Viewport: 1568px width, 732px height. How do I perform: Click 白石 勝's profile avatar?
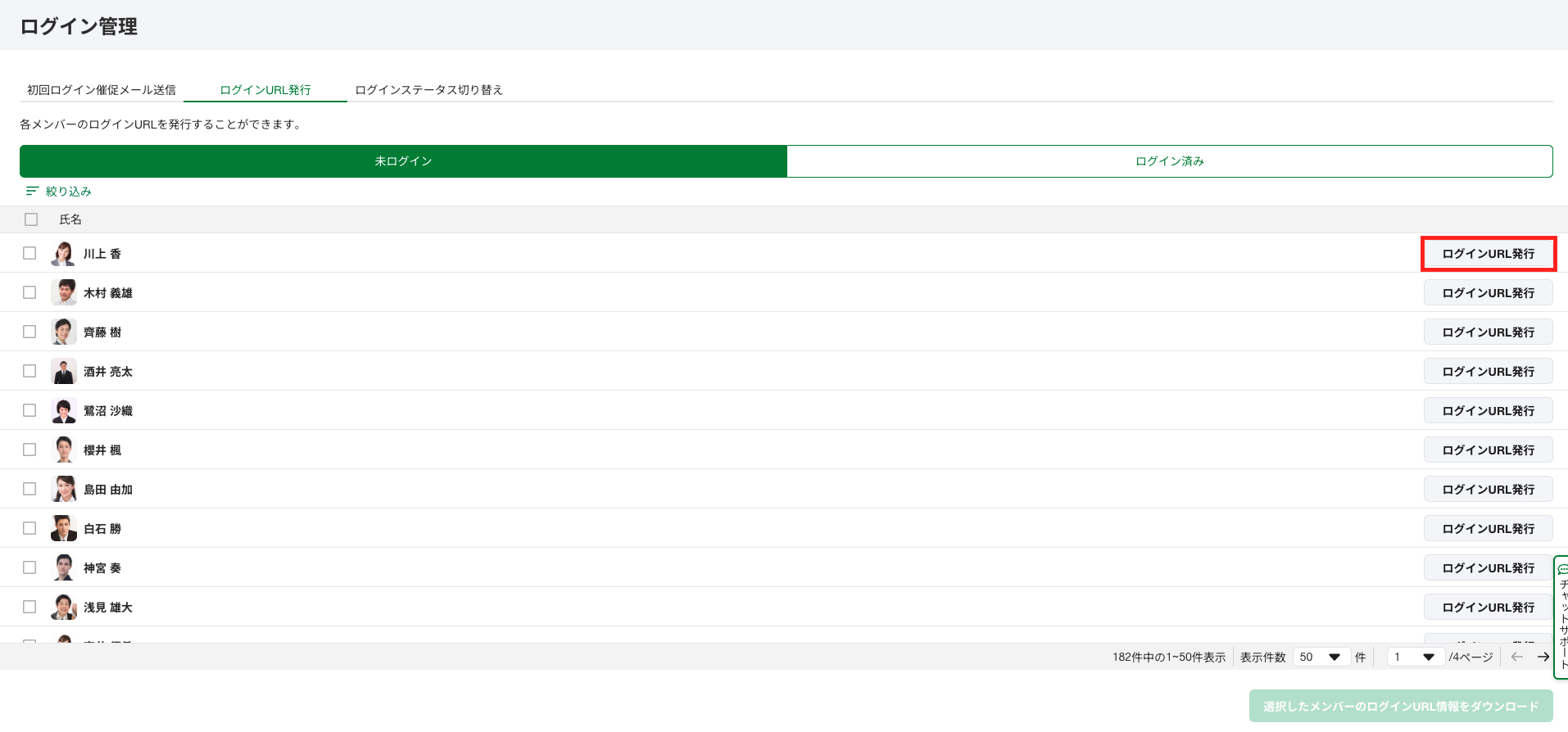point(64,529)
